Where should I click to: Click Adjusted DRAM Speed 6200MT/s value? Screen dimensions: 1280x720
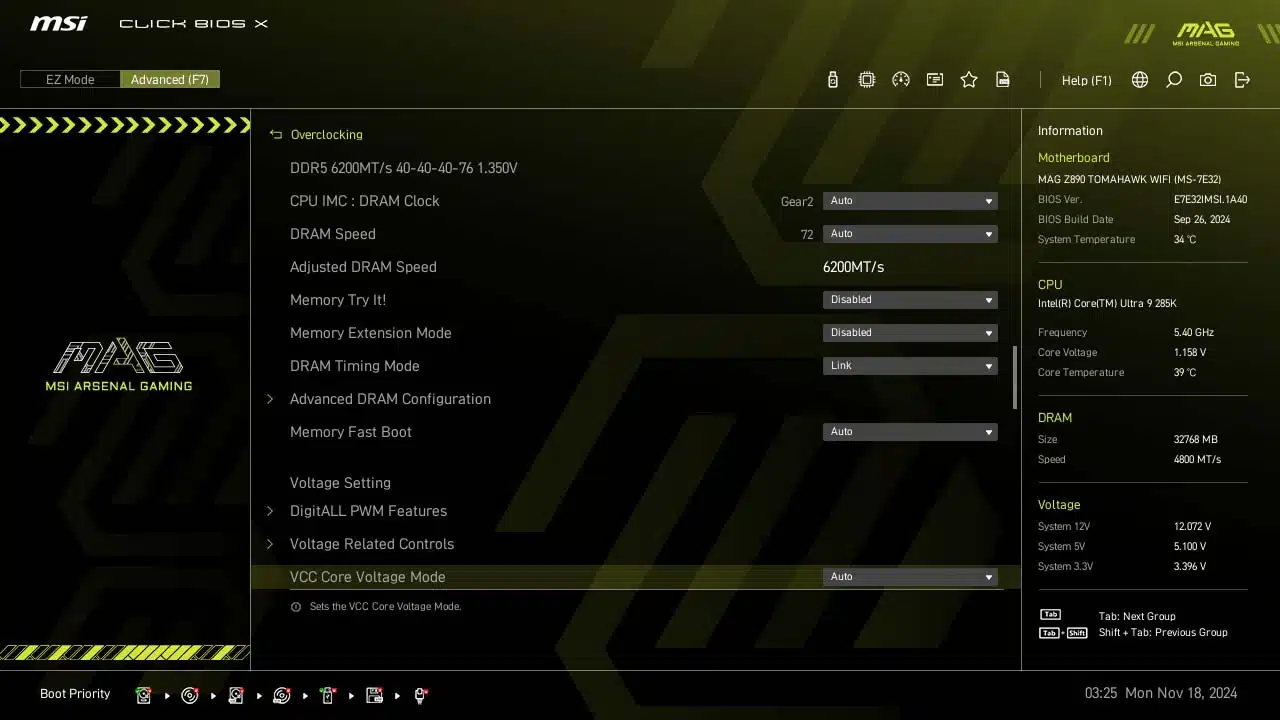(x=853, y=267)
